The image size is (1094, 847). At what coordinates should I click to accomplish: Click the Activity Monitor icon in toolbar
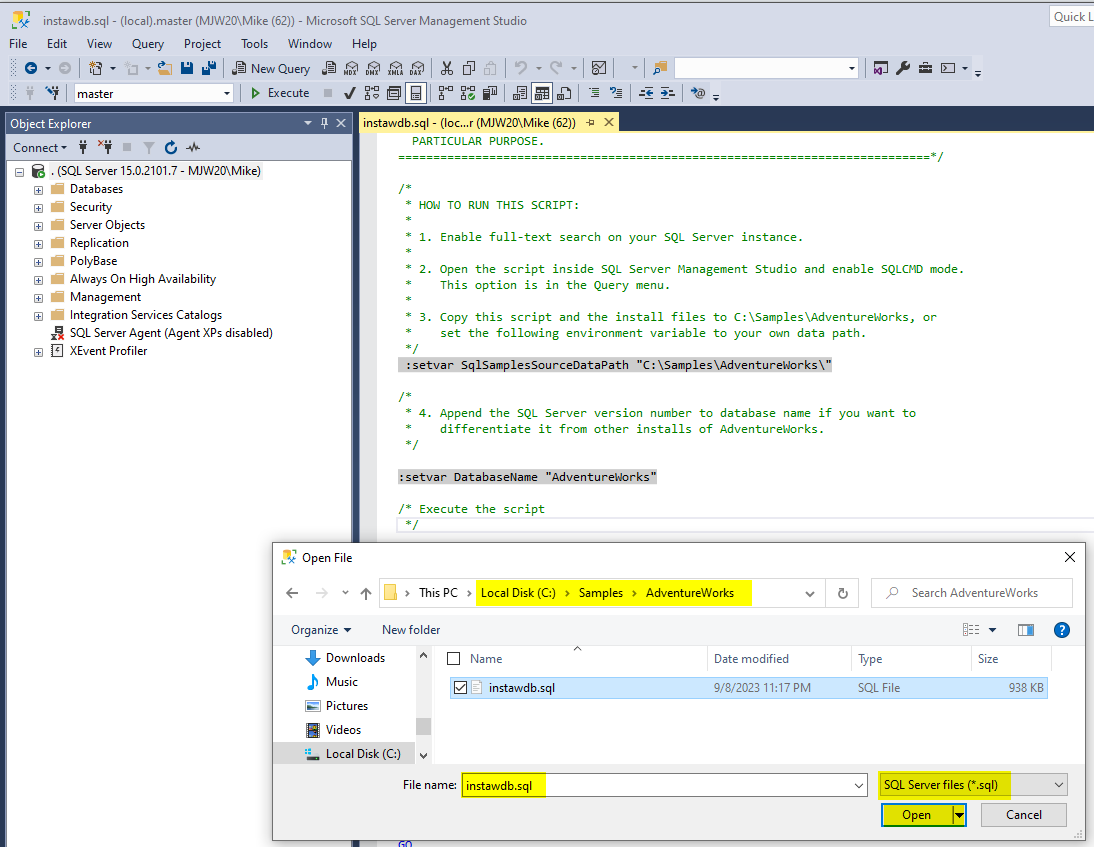tap(599, 68)
